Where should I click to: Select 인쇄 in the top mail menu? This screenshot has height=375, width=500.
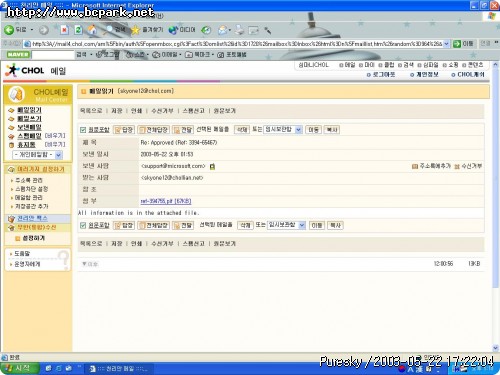136,111
